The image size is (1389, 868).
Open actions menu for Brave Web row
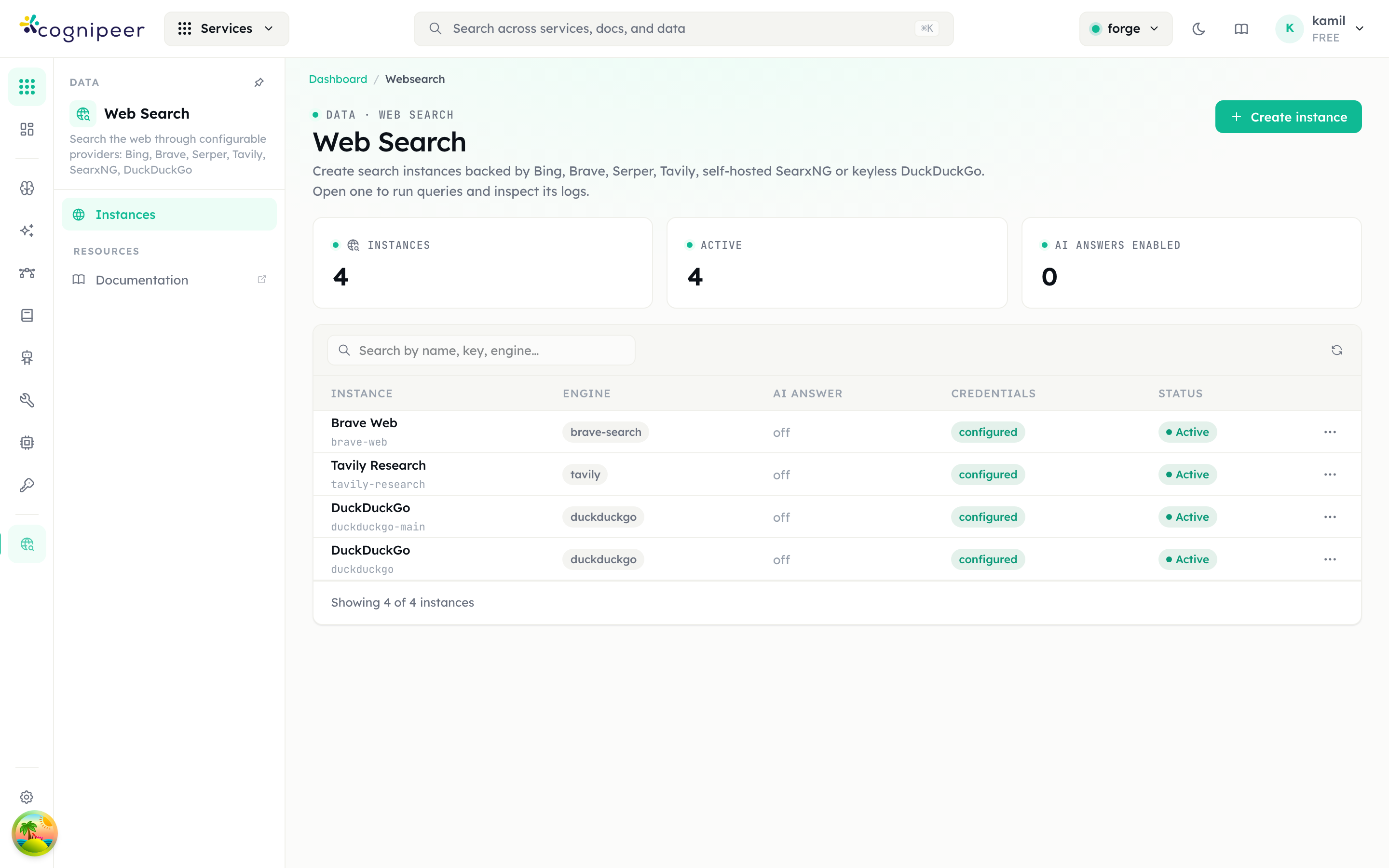1330,432
